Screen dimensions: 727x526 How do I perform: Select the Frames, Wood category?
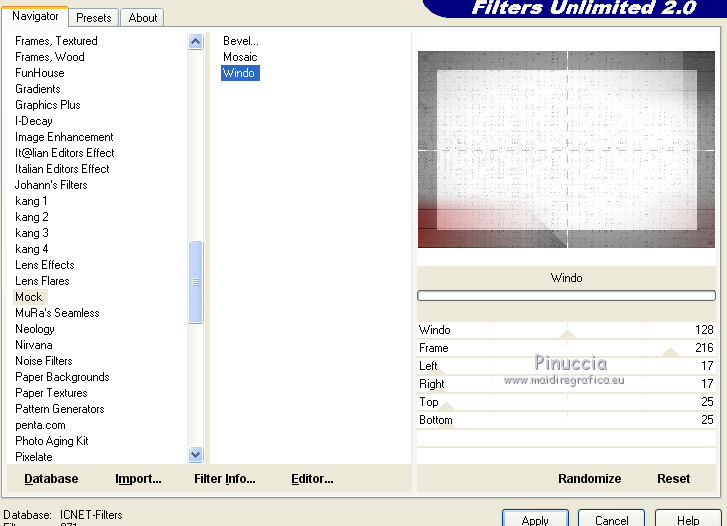point(50,57)
